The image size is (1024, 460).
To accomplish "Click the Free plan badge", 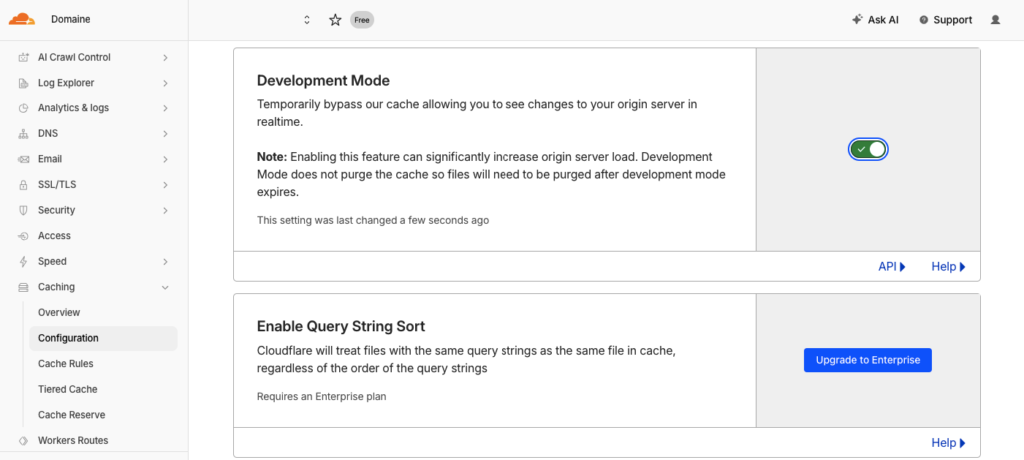I will pyautogui.click(x=362, y=20).
